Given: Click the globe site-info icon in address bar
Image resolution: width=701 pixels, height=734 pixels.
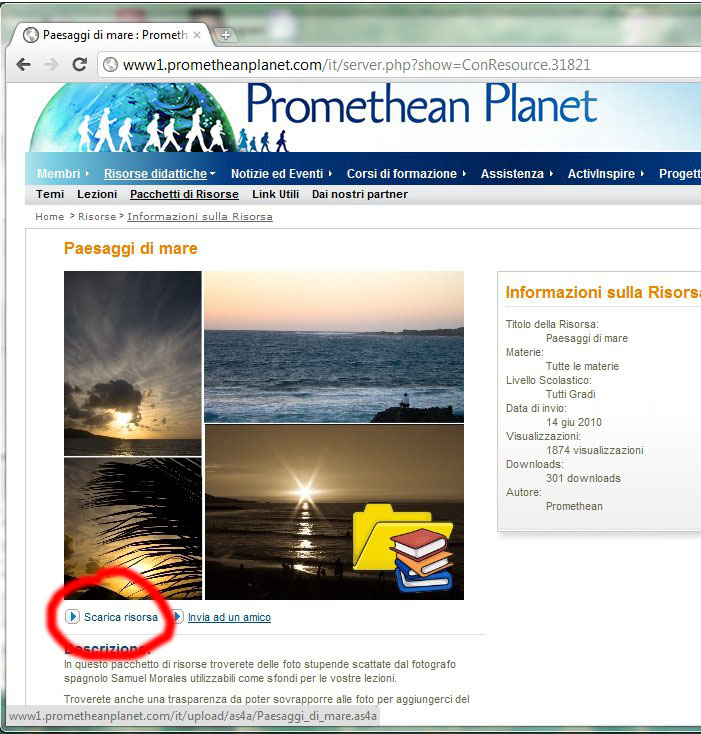Looking at the screenshot, I should (x=110, y=65).
